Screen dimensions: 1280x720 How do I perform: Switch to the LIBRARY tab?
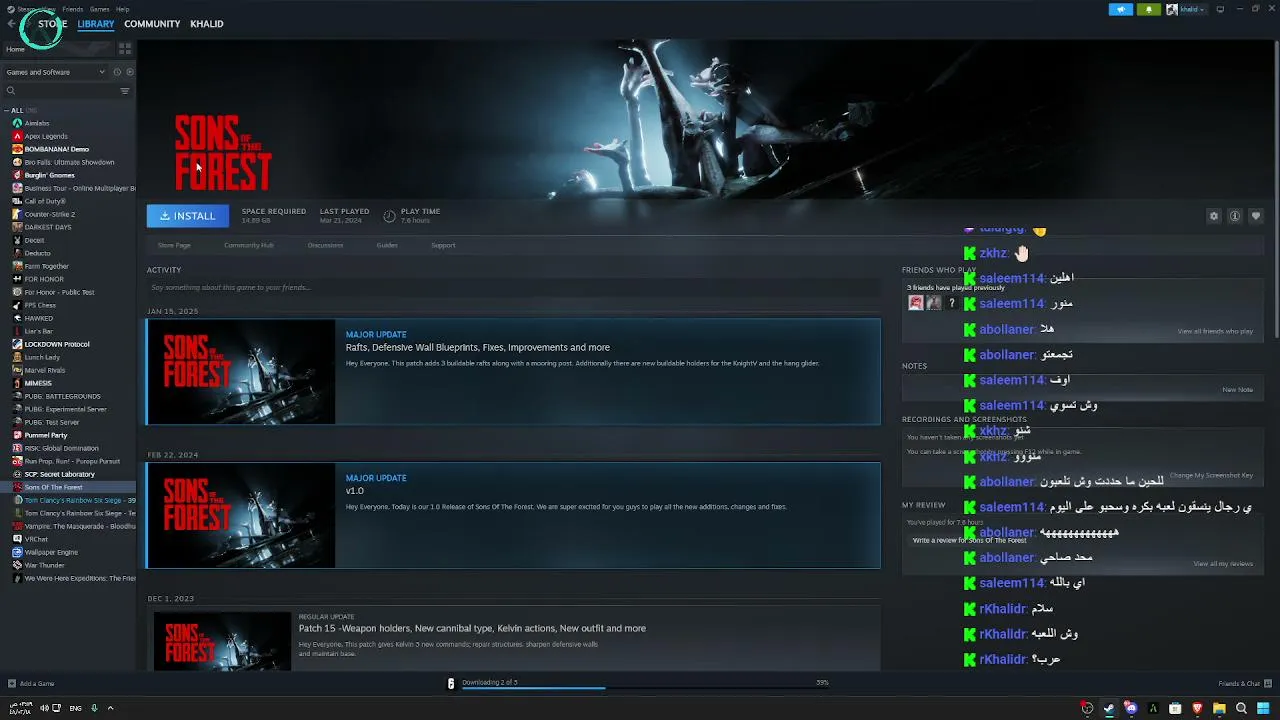[96, 24]
